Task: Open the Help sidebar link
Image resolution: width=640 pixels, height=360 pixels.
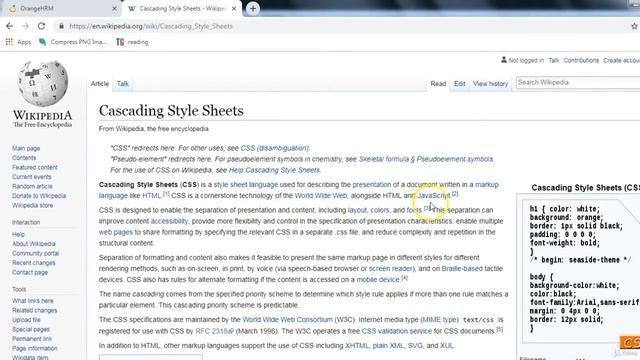Action: coord(18,234)
